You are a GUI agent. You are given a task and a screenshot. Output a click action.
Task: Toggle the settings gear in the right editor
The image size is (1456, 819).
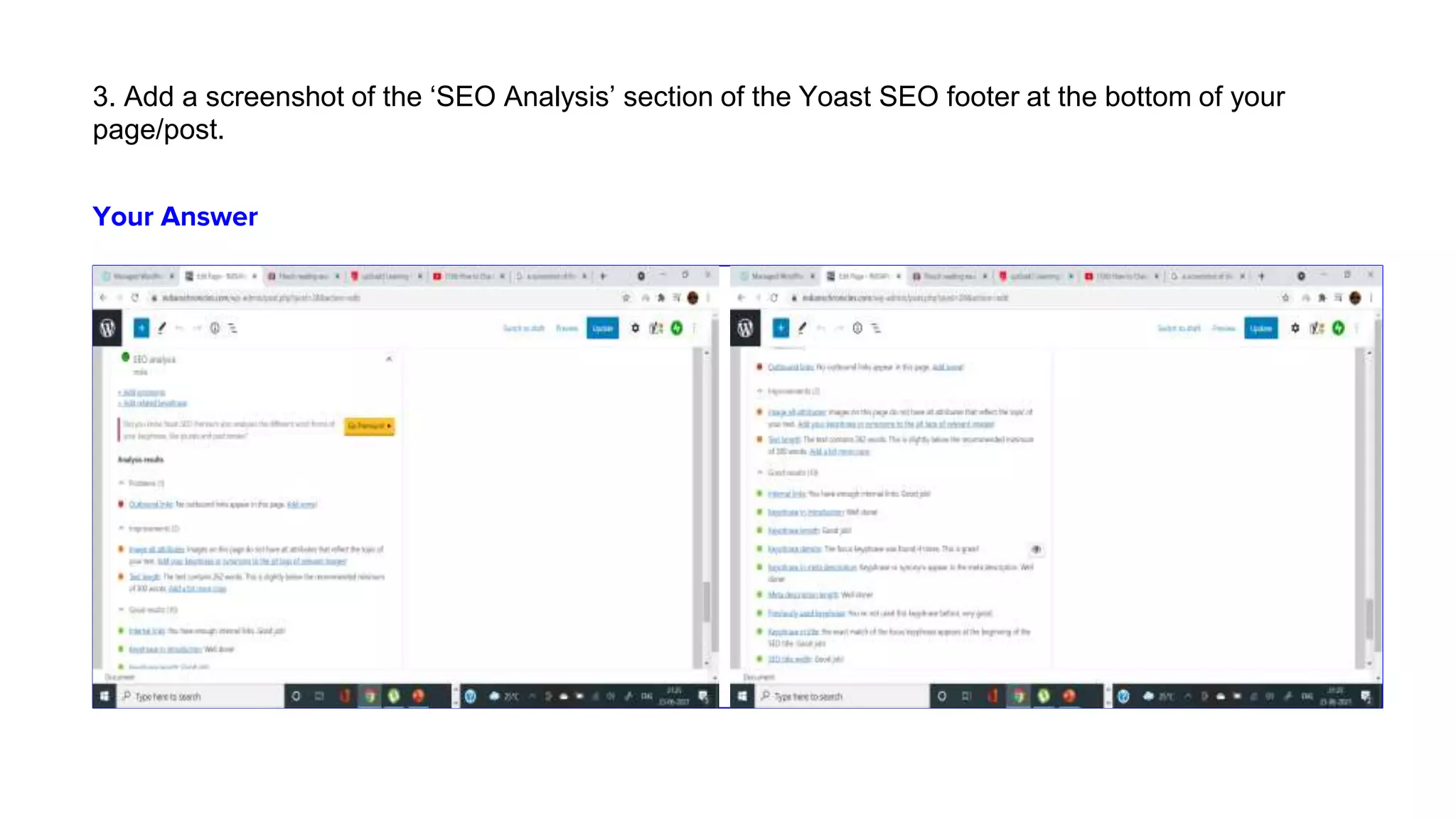pos(1295,328)
